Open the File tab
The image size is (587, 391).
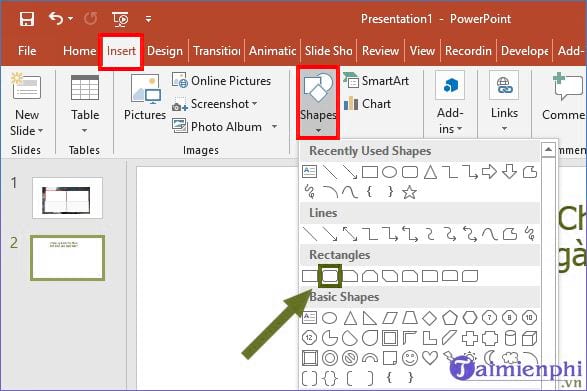click(27, 51)
